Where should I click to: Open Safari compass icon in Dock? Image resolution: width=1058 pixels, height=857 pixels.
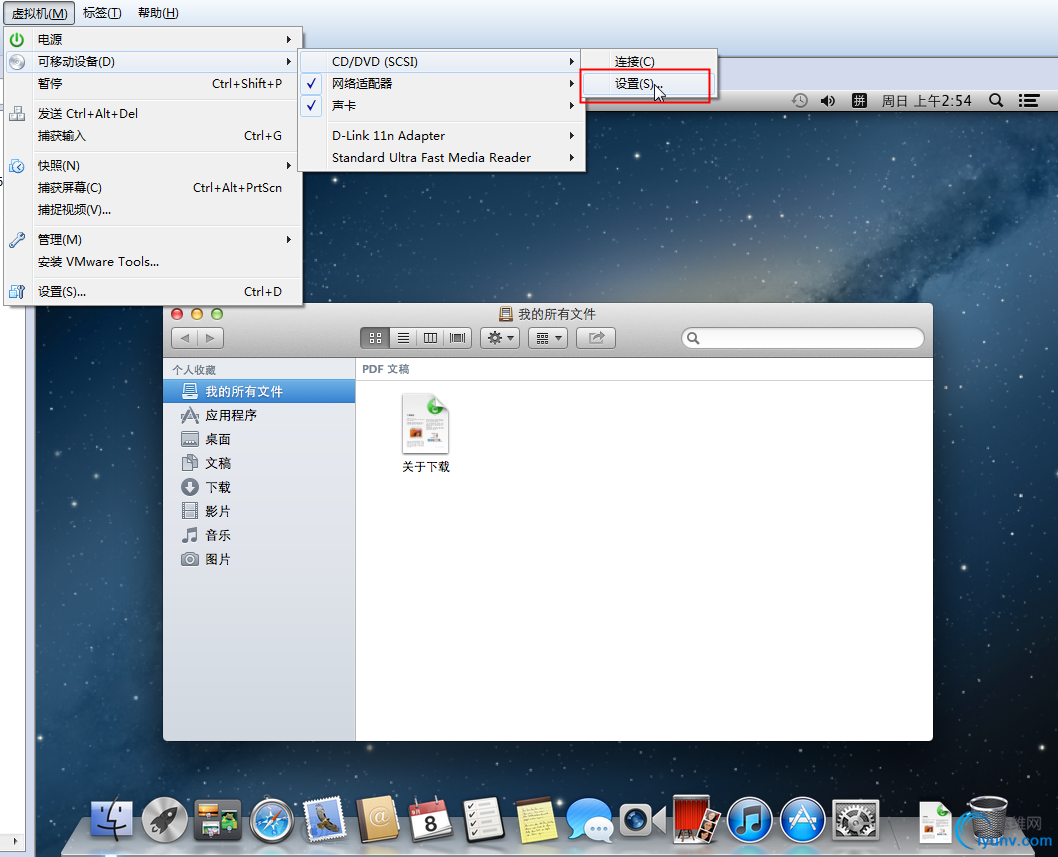271,820
